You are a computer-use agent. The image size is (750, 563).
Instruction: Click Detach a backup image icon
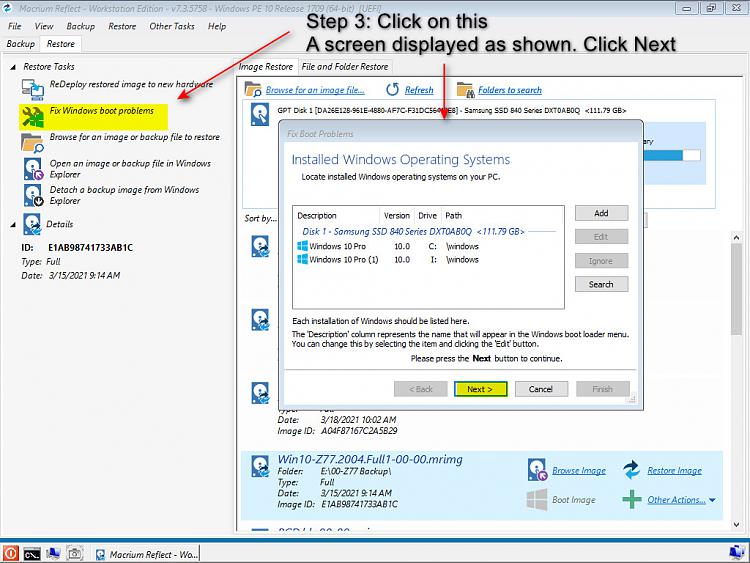[x=33, y=195]
